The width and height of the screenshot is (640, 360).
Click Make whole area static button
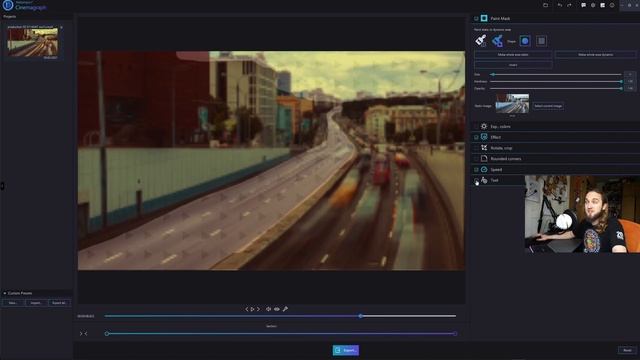click(x=513, y=54)
